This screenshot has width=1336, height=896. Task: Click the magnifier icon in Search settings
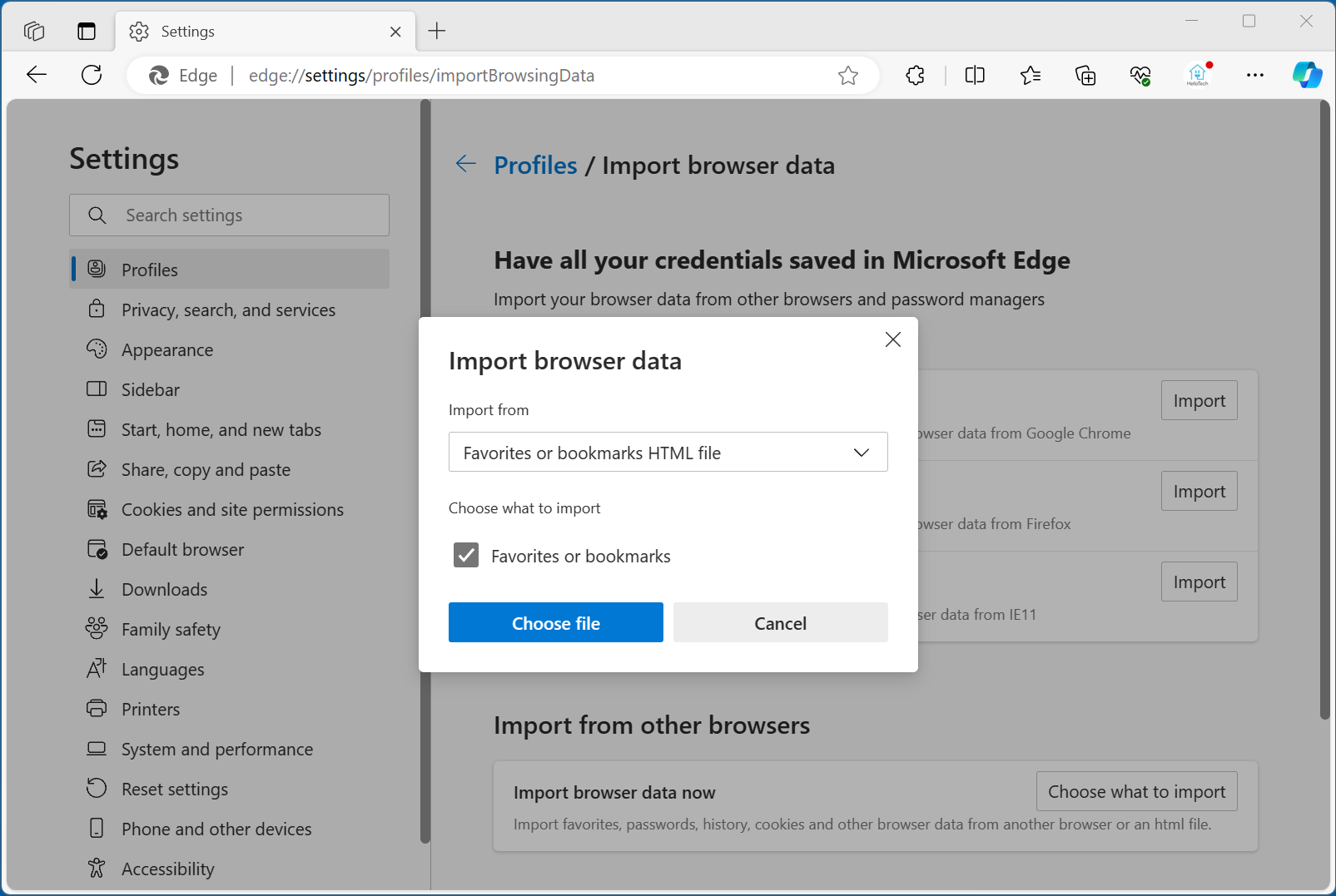(97, 215)
